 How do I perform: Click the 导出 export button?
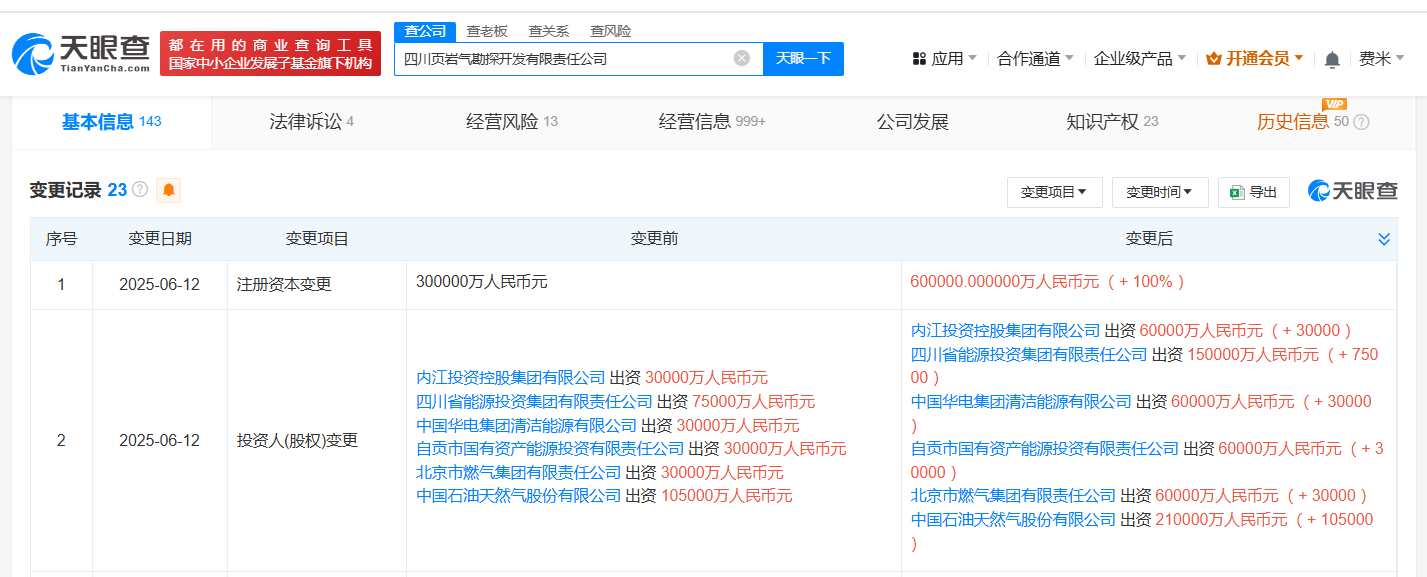(1253, 192)
